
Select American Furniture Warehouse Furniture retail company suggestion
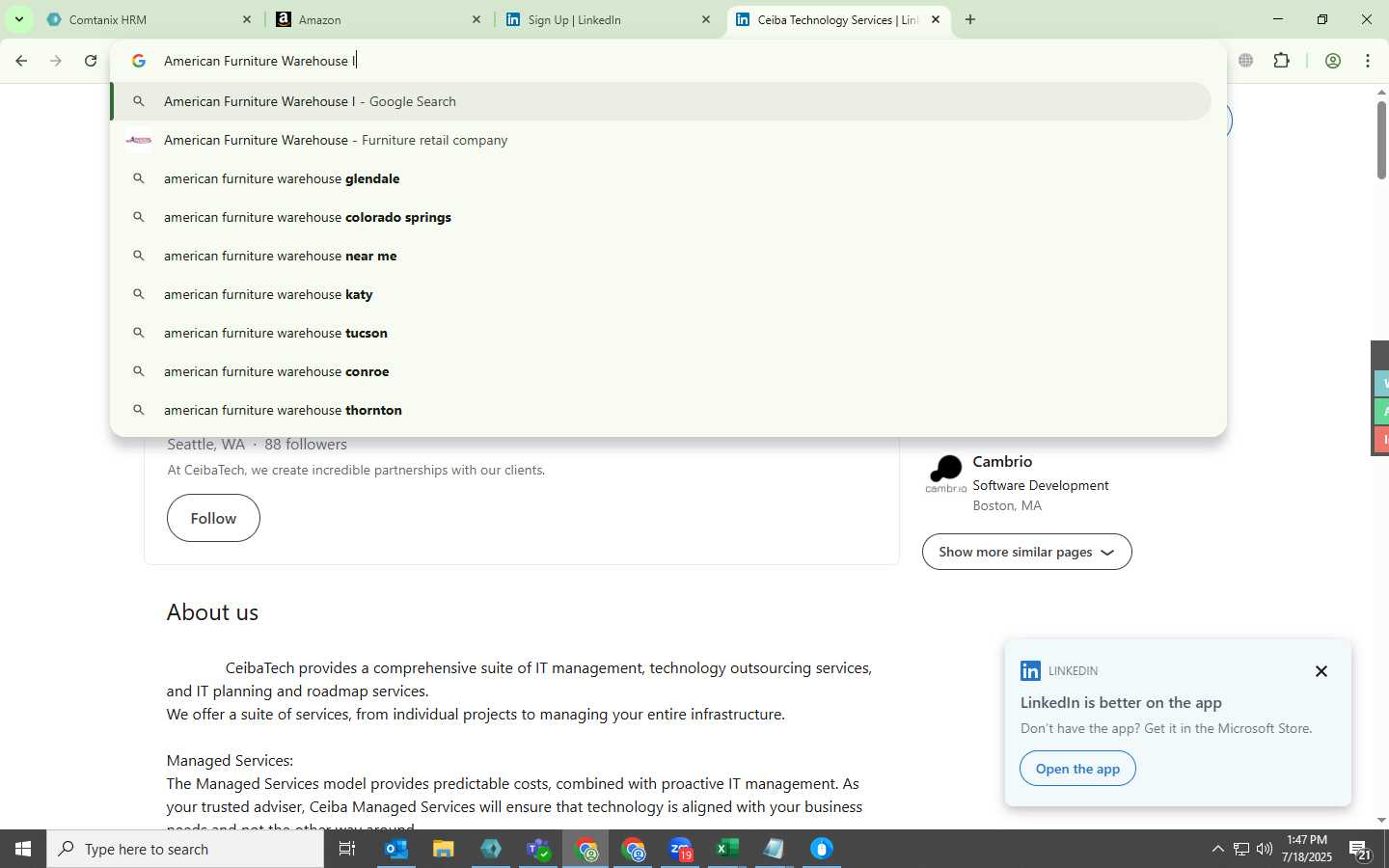pyautogui.click(x=662, y=140)
